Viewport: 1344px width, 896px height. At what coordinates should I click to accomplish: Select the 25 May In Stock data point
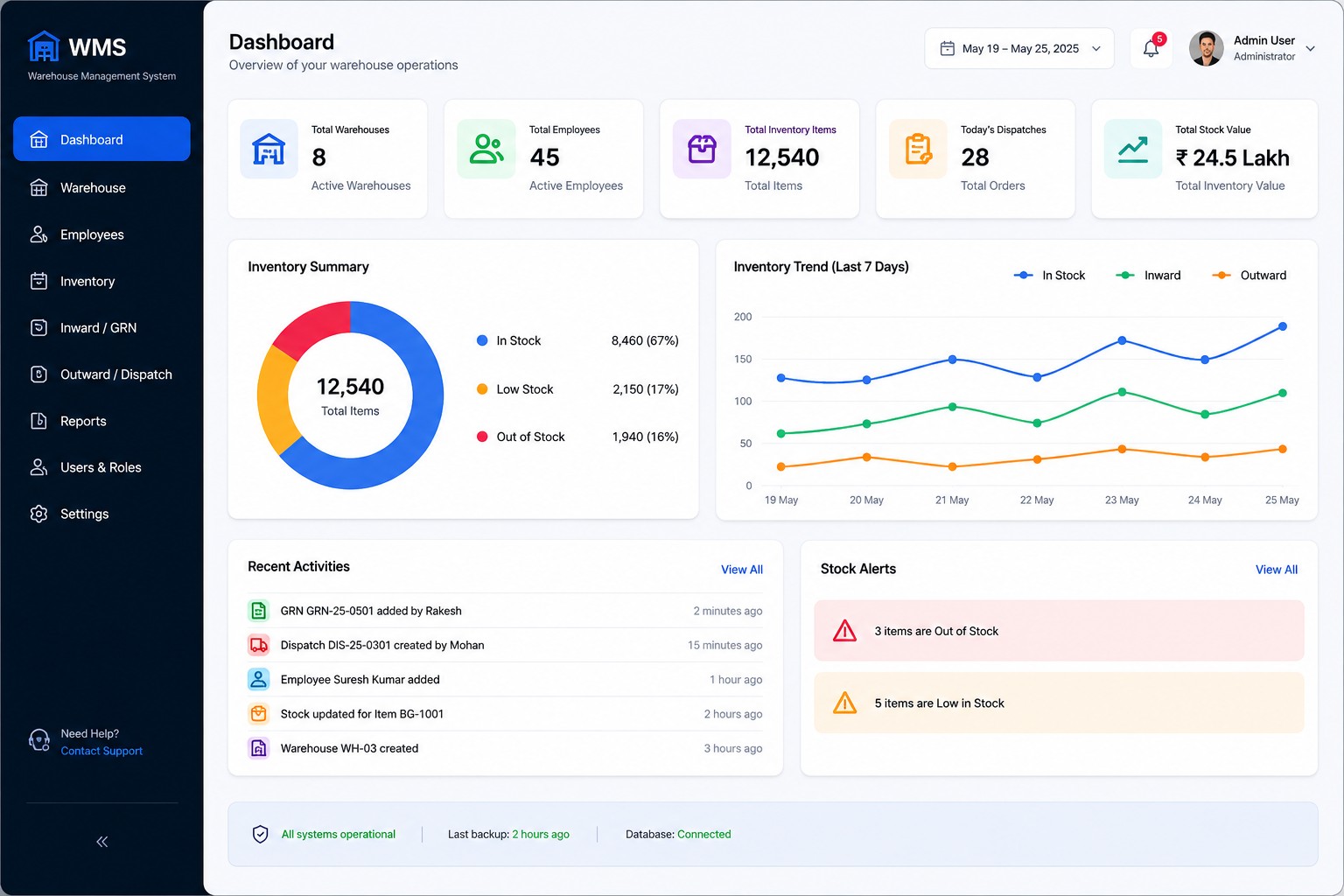pos(1283,326)
